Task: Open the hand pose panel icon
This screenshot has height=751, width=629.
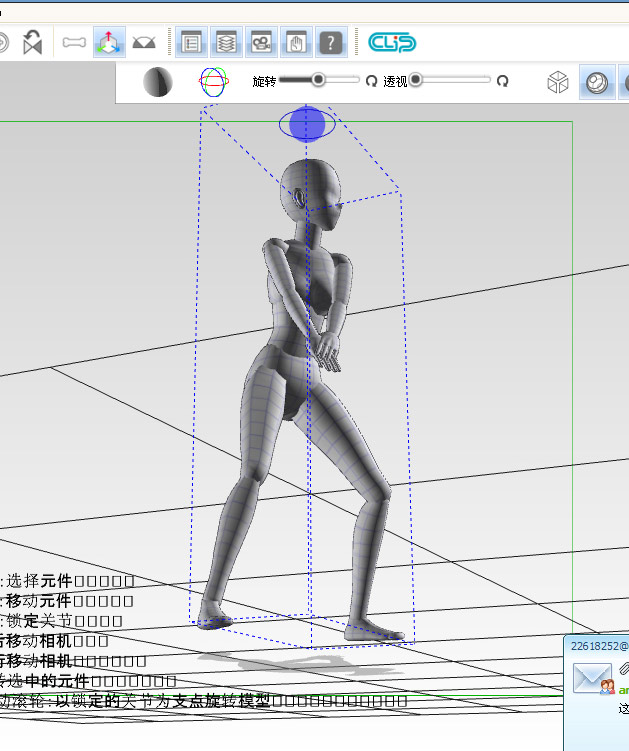Action: pyautogui.click(x=295, y=42)
